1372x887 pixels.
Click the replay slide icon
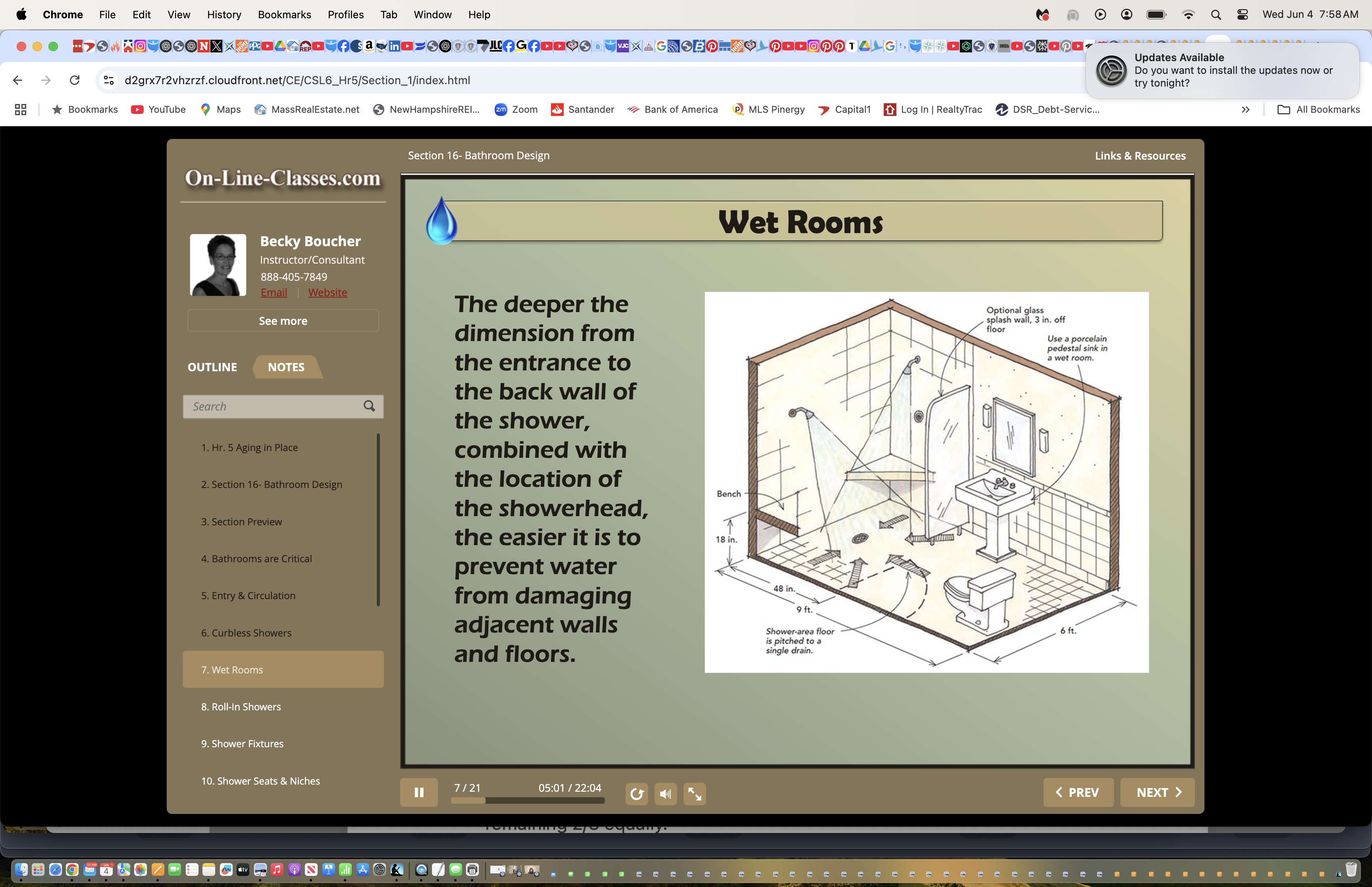tap(636, 794)
